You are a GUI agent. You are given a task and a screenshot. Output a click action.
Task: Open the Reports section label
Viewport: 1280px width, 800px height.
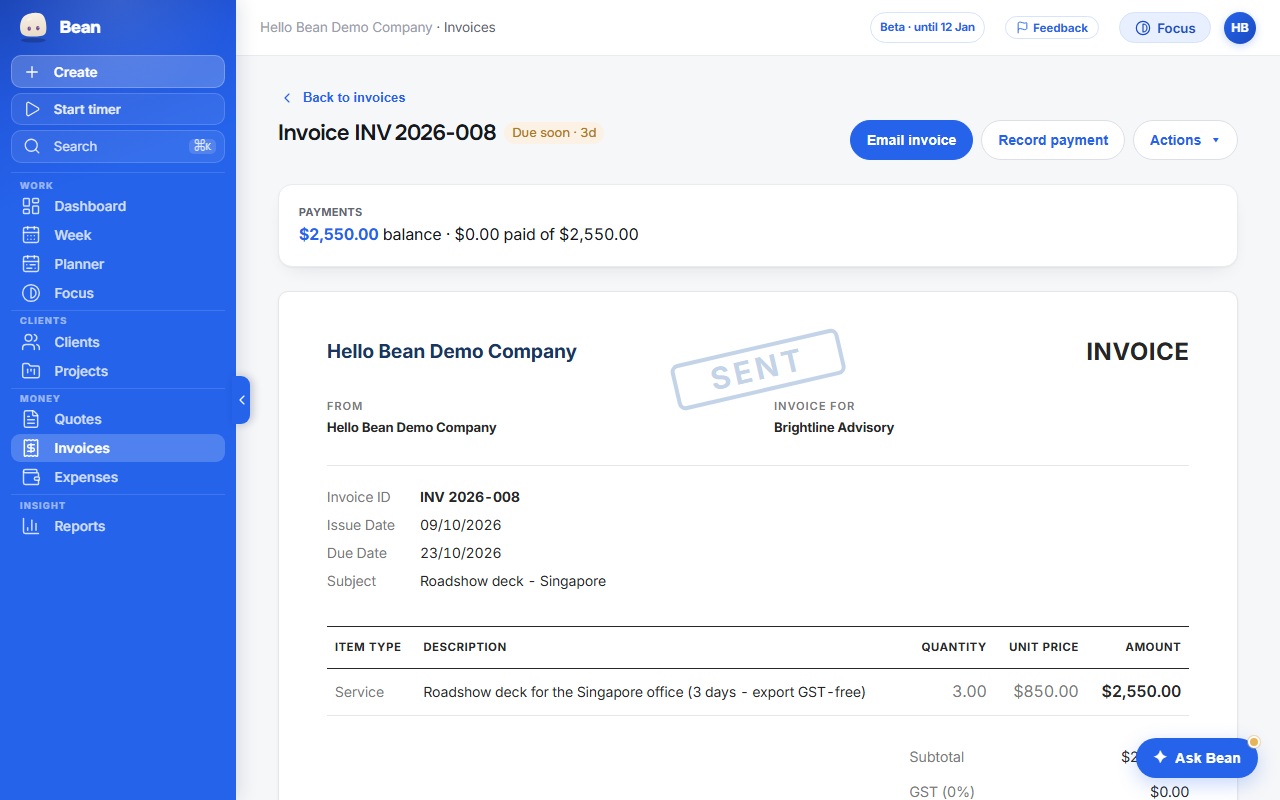click(x=80, y=526)
